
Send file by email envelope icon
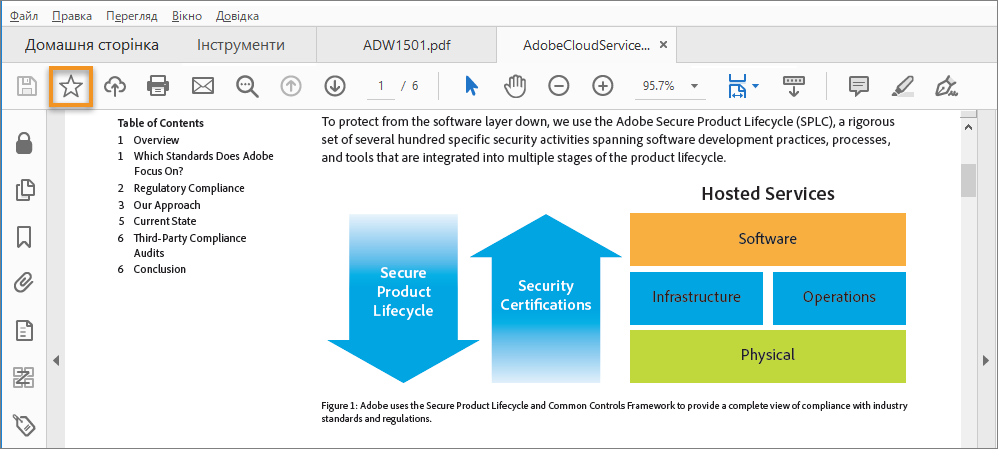tap(203, 86)
